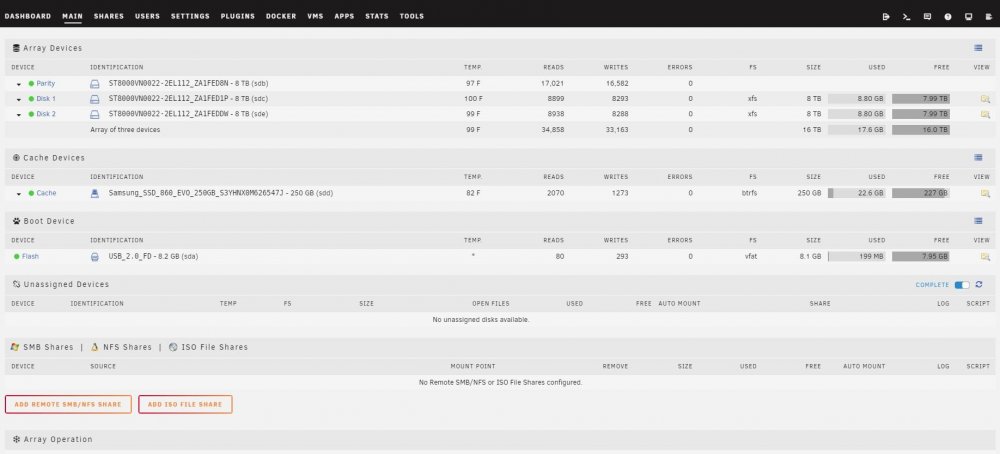
Task: Open the Parity device link
Action: 46,84
